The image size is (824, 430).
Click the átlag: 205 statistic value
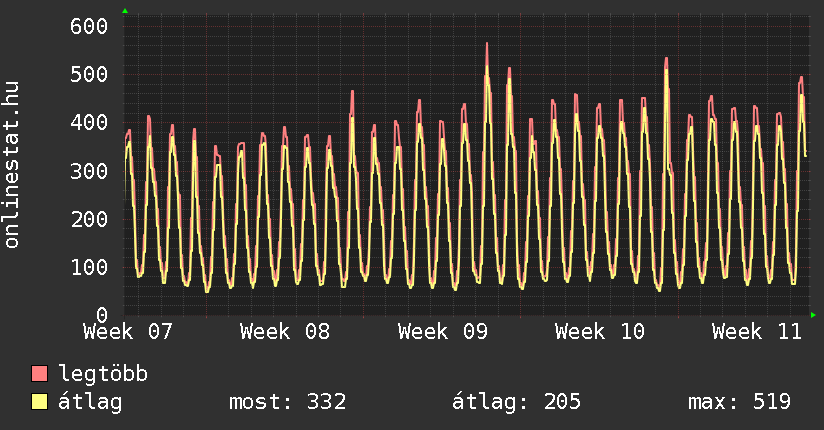click(x=517, y=403)
